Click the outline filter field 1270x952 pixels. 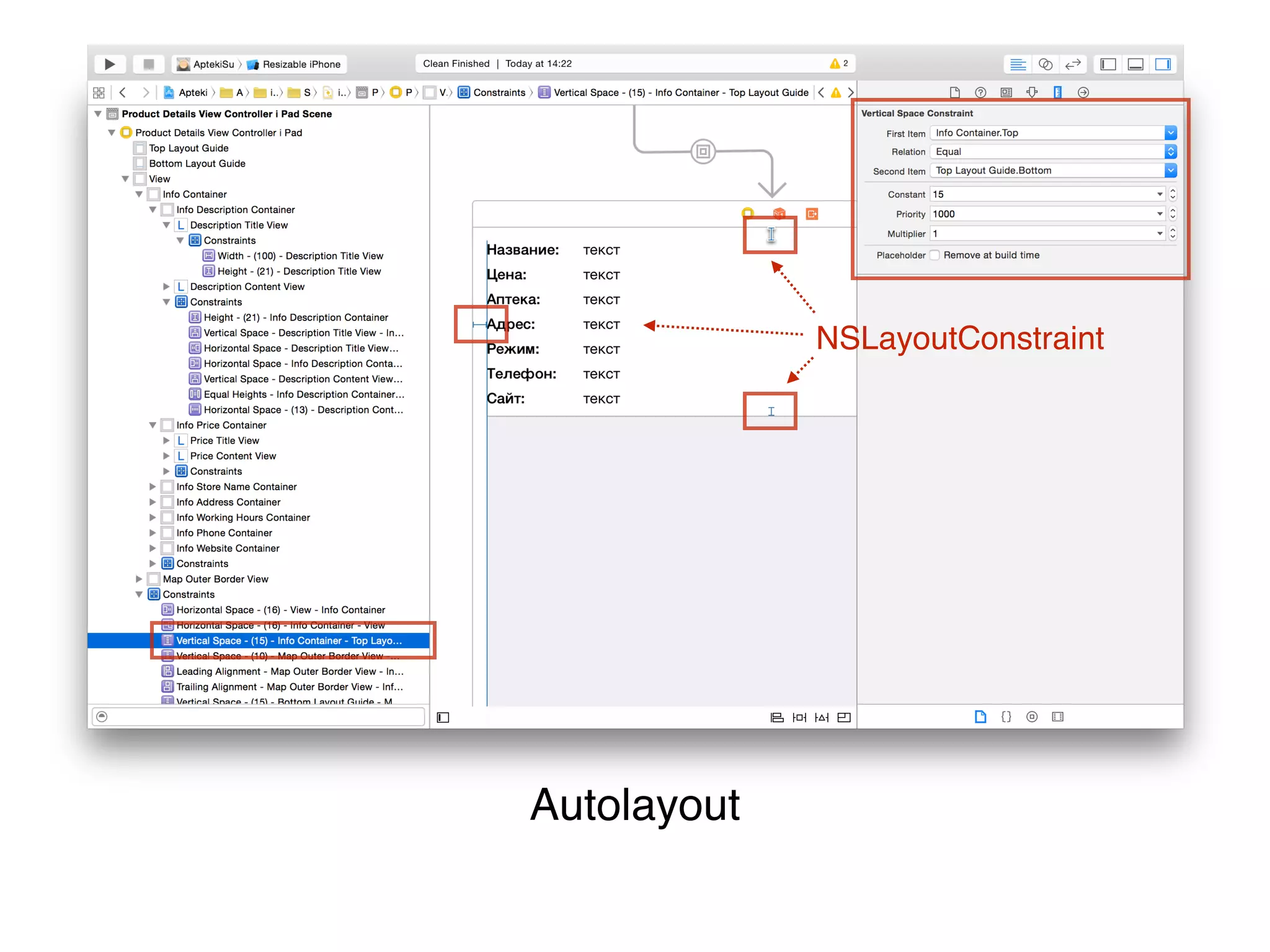(259, 717)
